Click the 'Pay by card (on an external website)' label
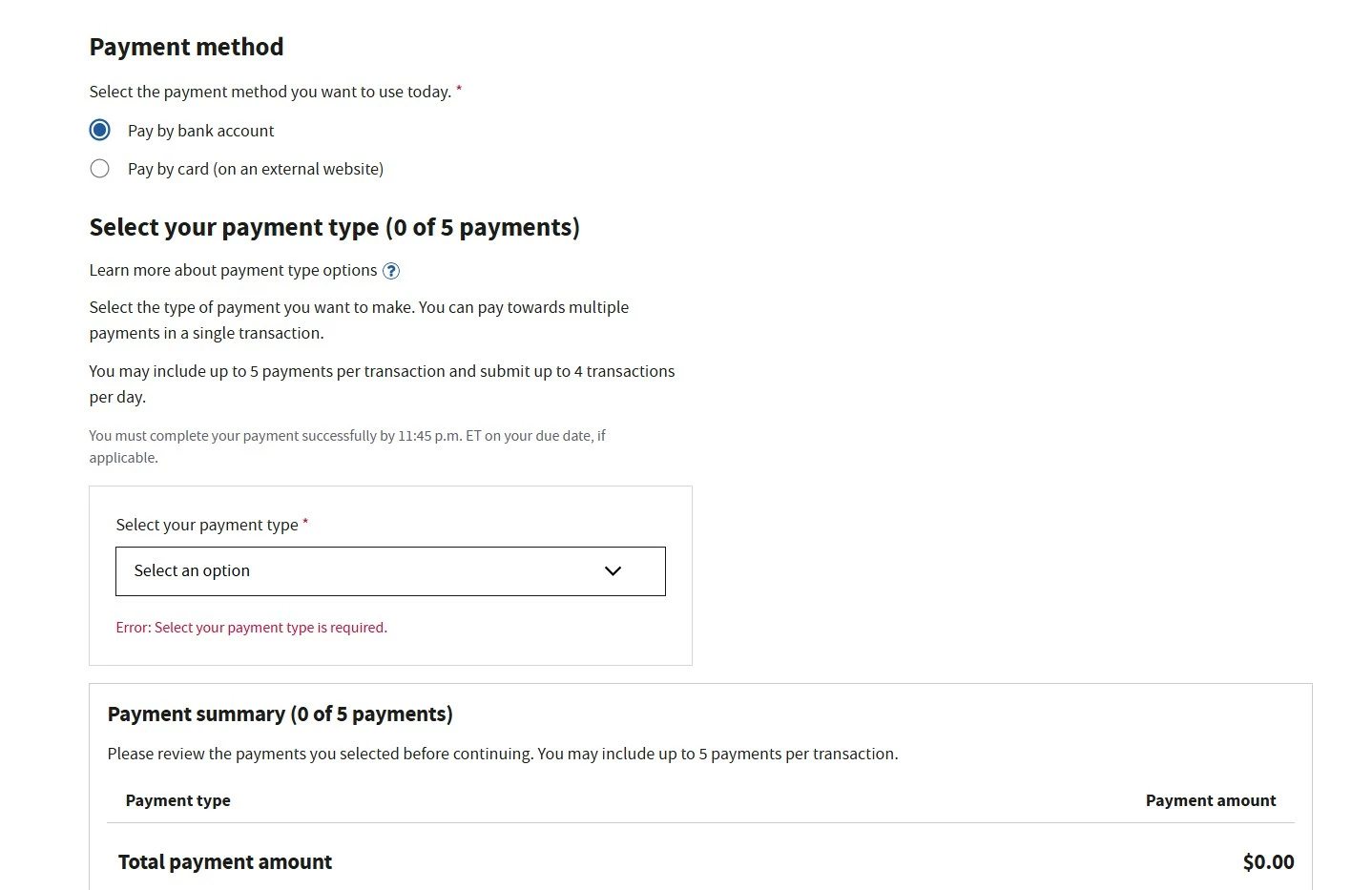 [x=255, y=169]
